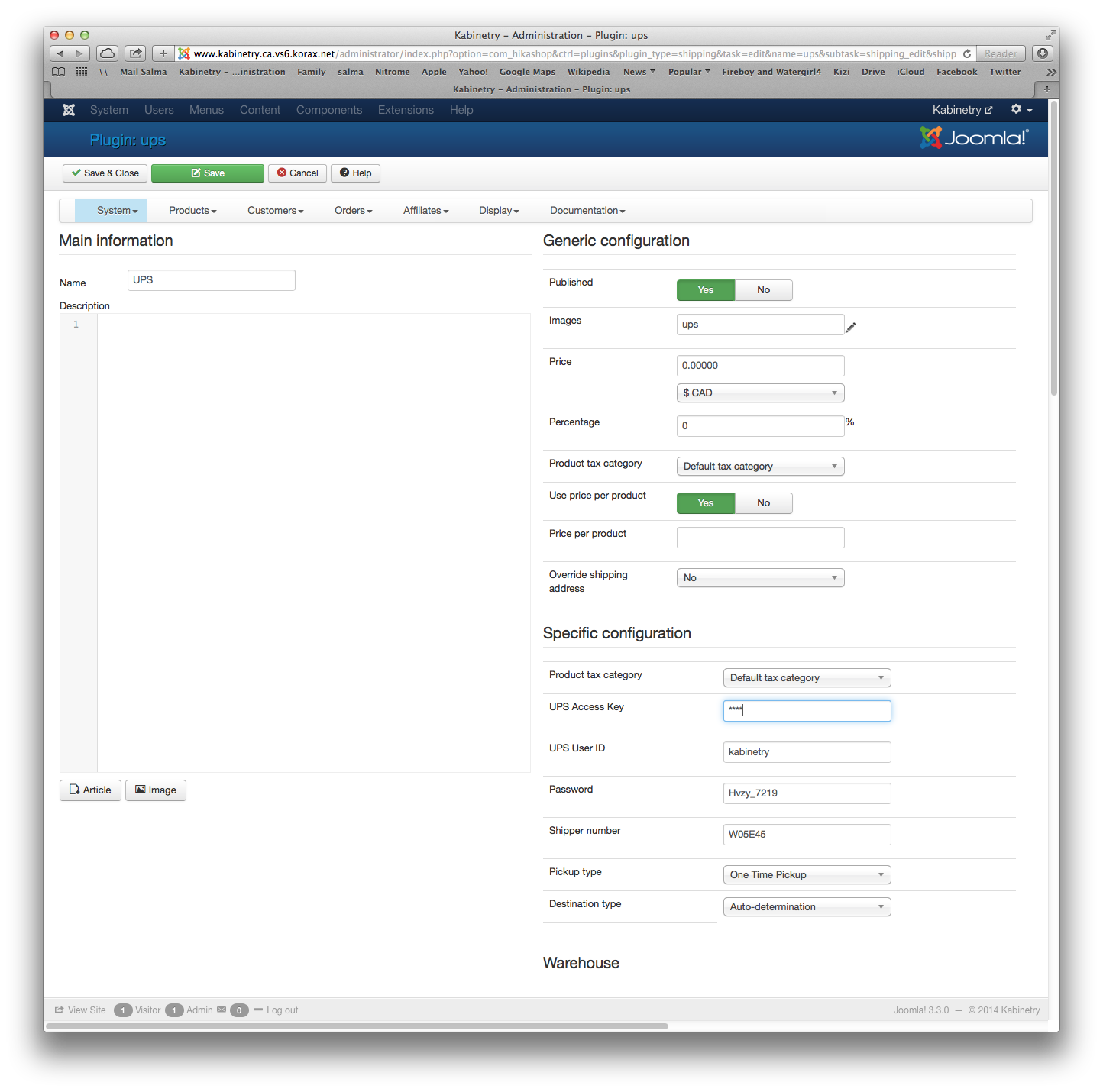This screenshot has width=1103, height=1092.
Task: Open the $ CAD currency dropdown
Action: pos(761,393)
